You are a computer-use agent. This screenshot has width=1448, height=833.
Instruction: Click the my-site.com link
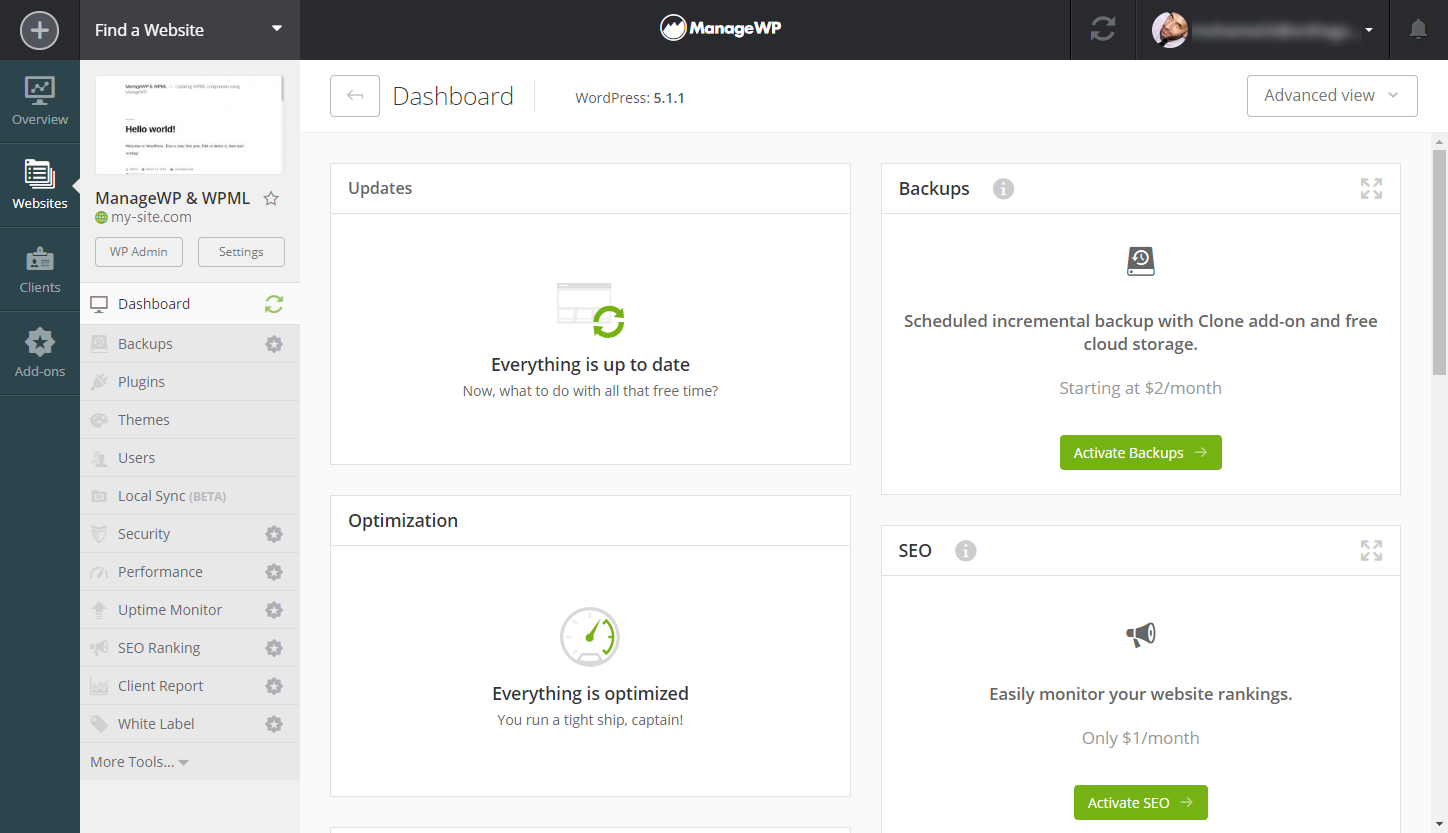[151, 217]
